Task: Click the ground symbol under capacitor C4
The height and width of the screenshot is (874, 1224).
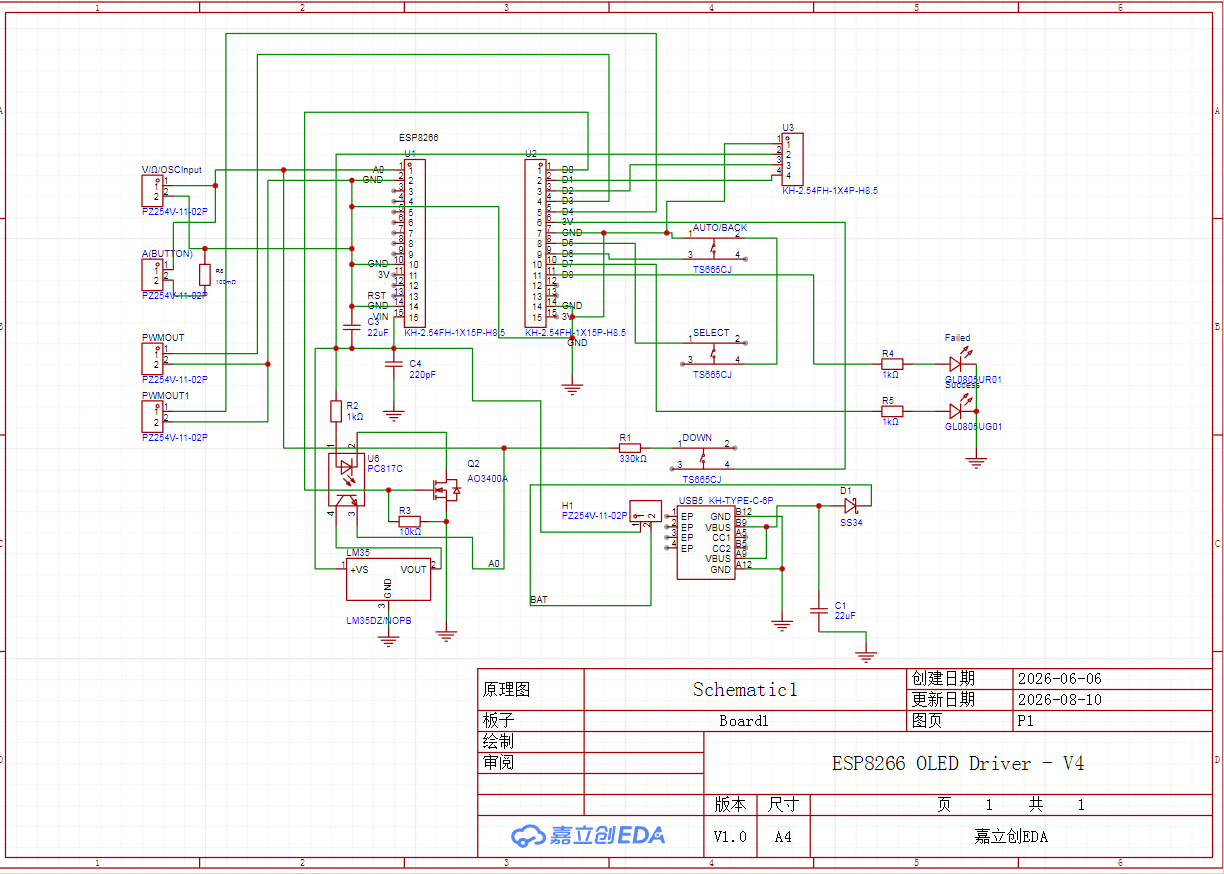Action: click(394, 412)
